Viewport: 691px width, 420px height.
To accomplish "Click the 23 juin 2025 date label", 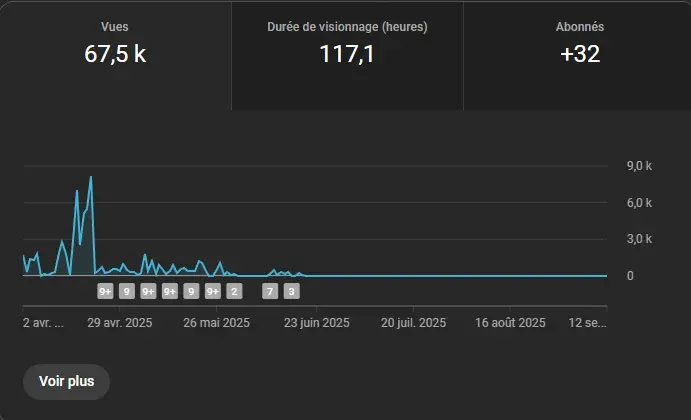I will (x=317, y=323).
